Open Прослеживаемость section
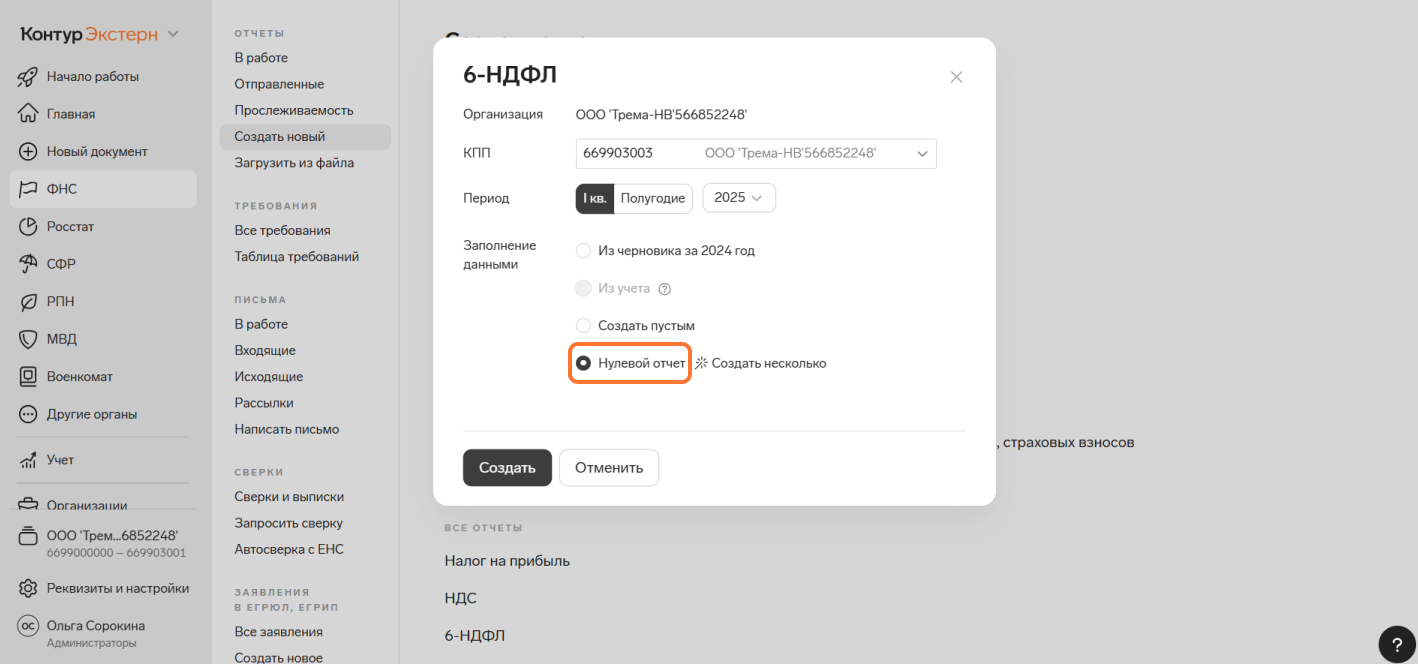This screenshot has width=1418, height=664. pyautogui.click(x=294, y=110)
